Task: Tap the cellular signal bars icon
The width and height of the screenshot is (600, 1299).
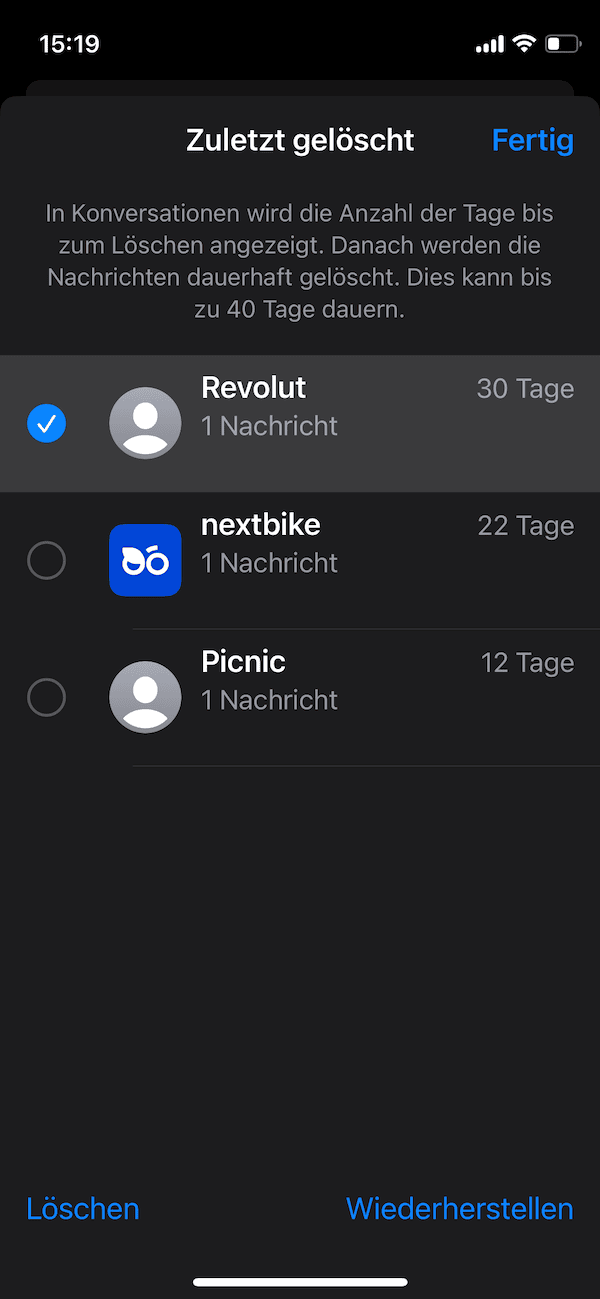Action: point(490,45)
